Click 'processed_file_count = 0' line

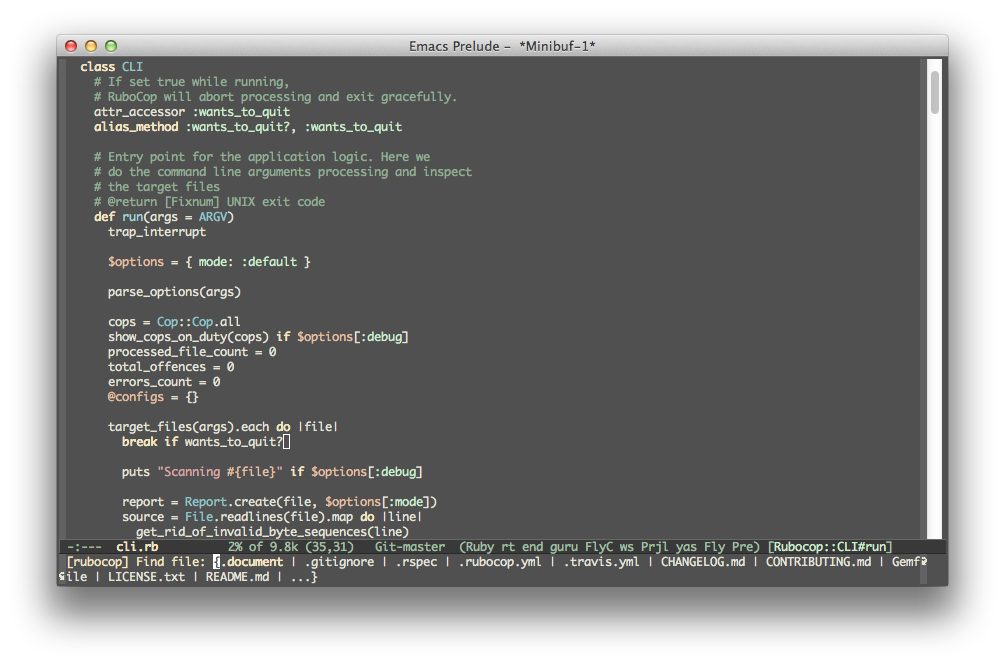click(x=192, y=352)
